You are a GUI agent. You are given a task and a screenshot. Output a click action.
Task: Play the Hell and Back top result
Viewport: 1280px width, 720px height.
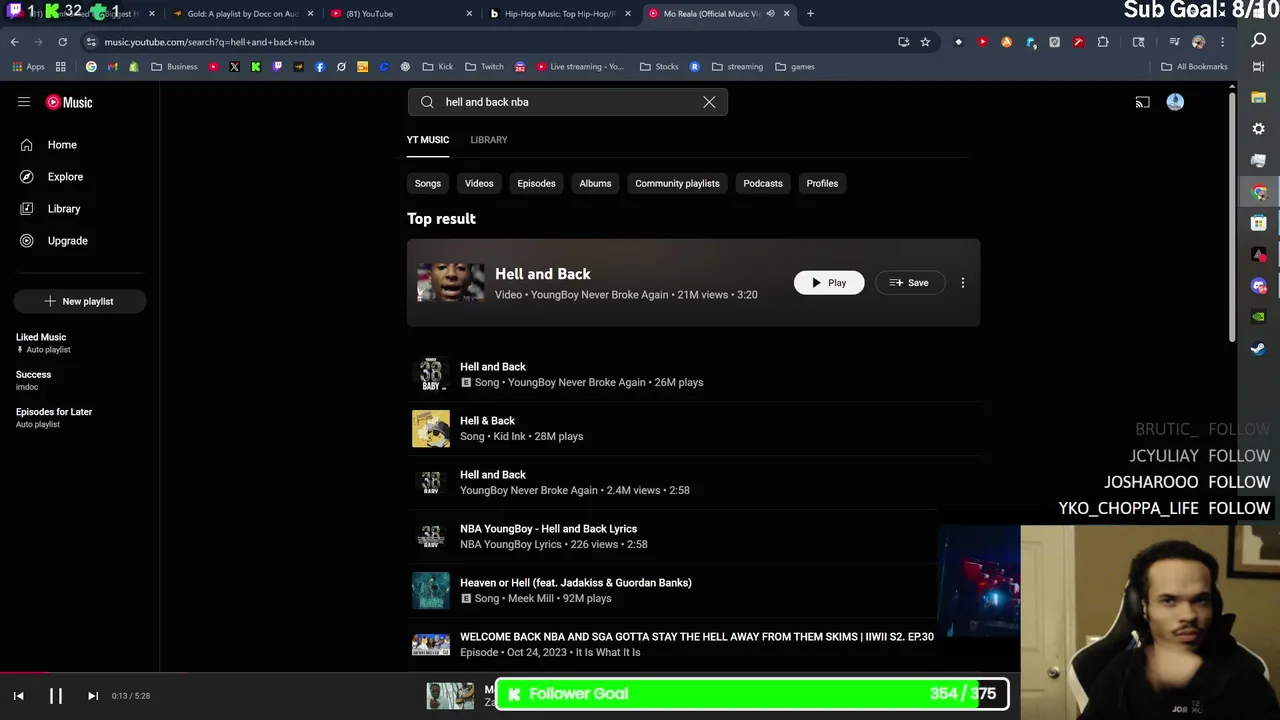coord(829,283)
